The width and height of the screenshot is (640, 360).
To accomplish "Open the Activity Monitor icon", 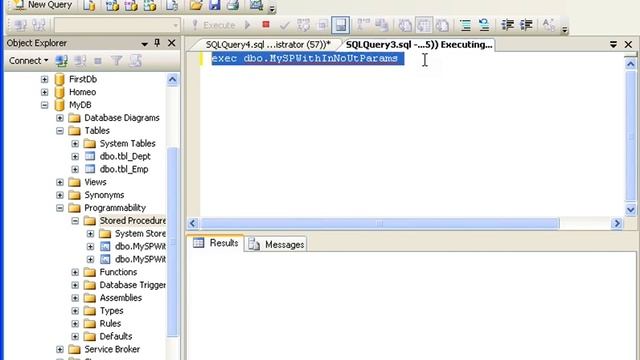I will [x=256, y=5].
